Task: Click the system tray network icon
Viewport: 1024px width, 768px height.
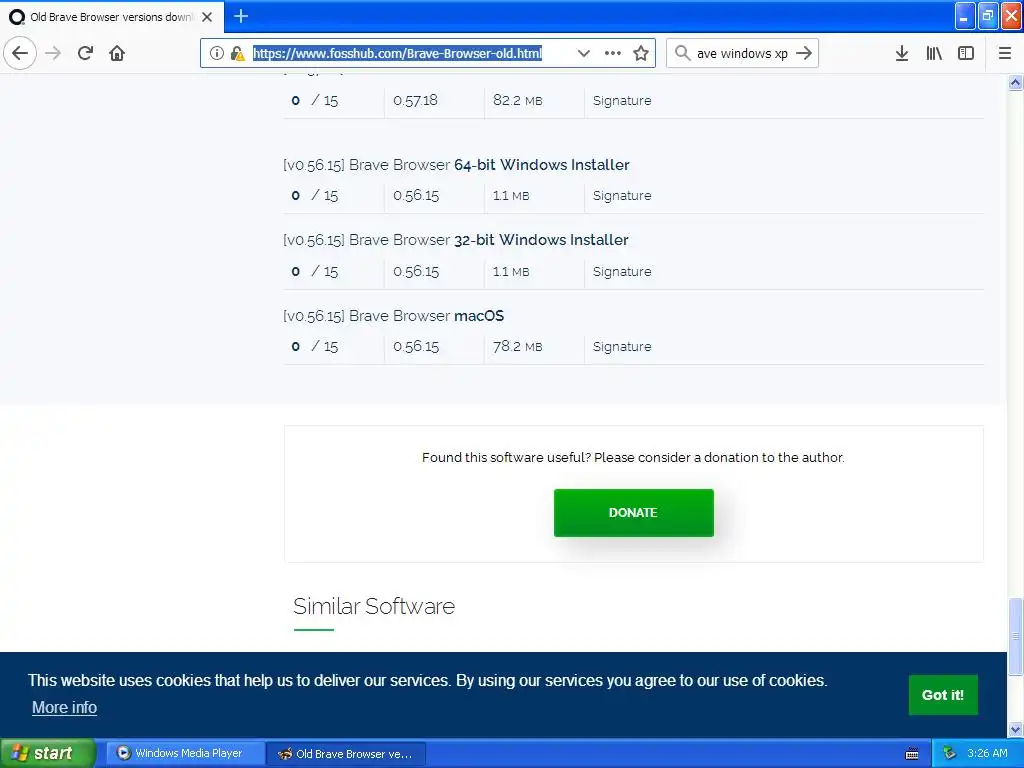Action: point(950,754)
